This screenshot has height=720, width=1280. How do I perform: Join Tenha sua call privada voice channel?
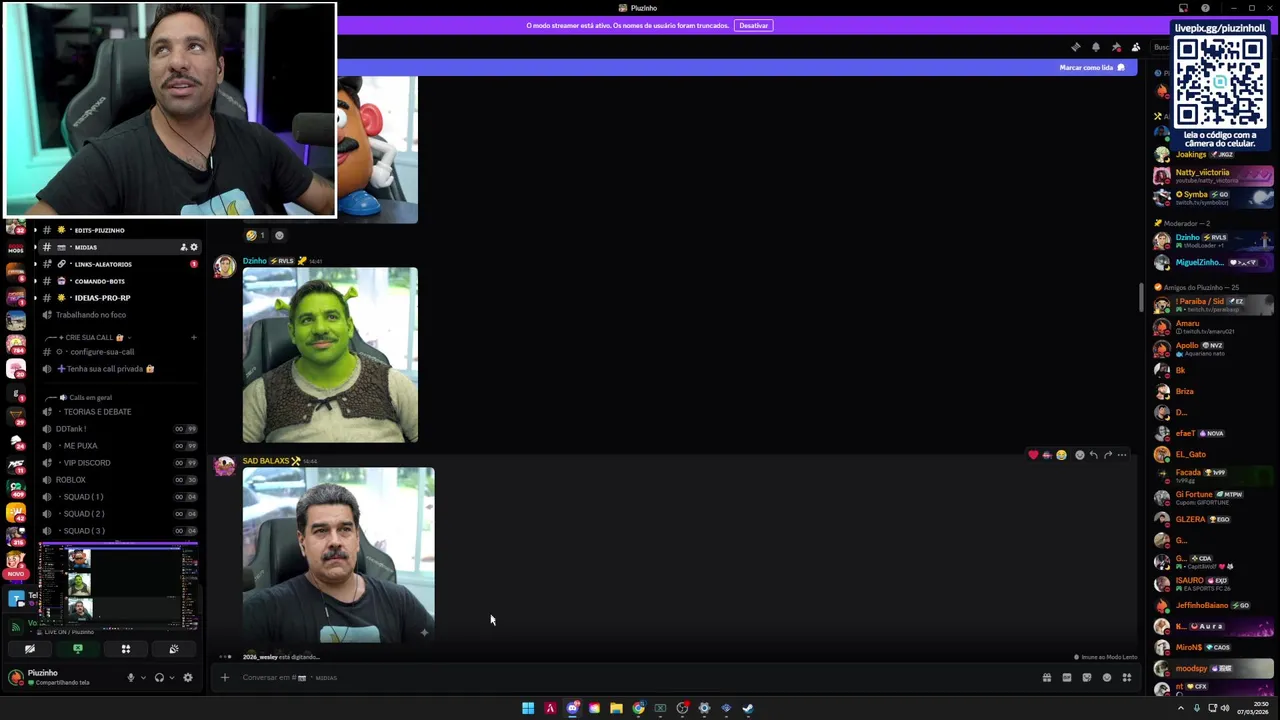pos(119,369)
